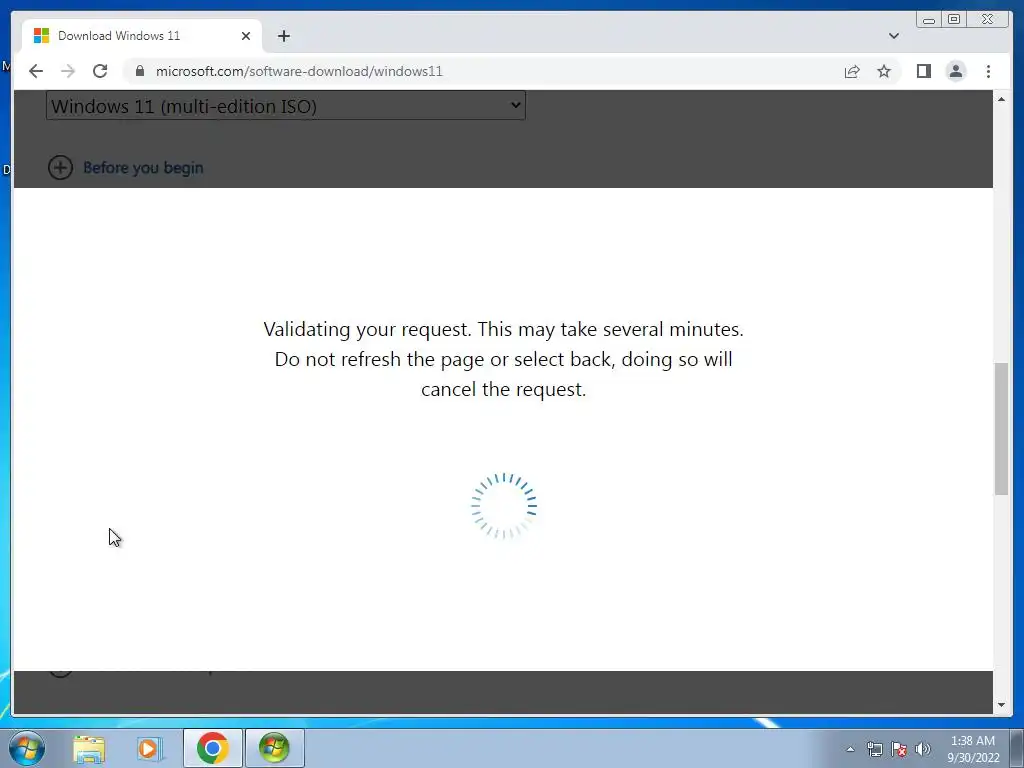Screen dimensions: 1024x768
Task: Close the Download Windows 11 tab
Action: pyautogui.click(x=246, y=36)
